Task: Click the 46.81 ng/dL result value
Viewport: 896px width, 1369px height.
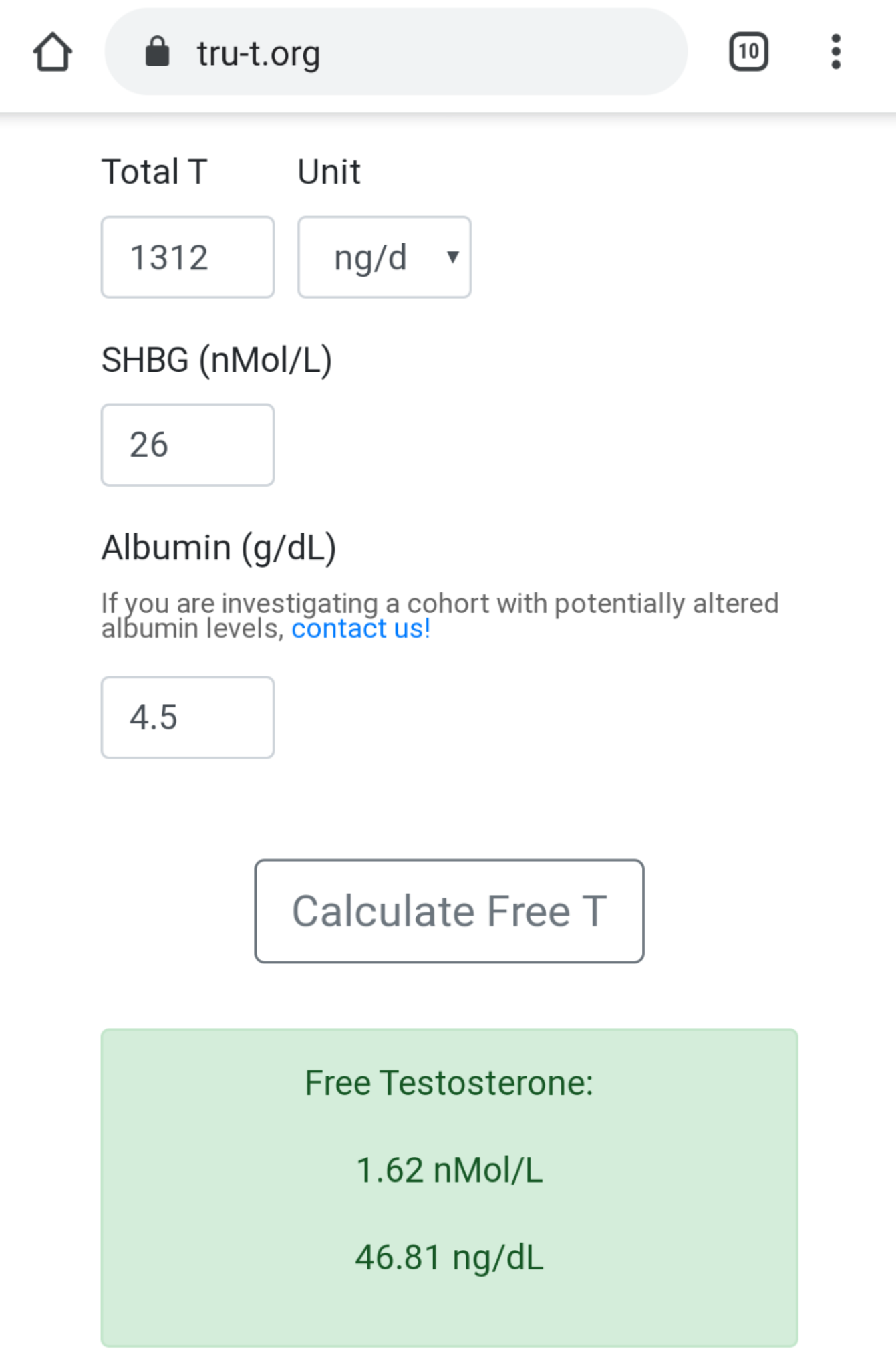Action: [449, 1257]
